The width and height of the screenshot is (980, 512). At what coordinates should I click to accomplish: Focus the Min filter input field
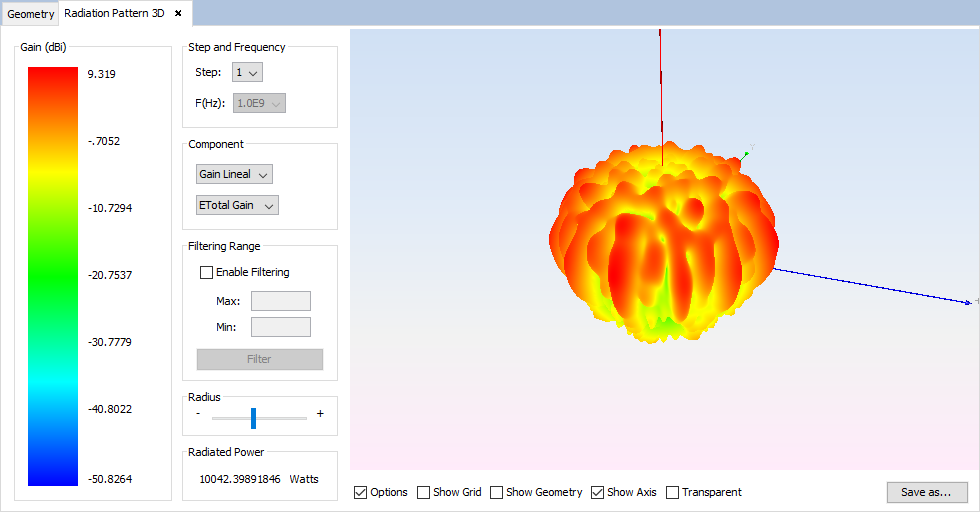coord(281,327)
